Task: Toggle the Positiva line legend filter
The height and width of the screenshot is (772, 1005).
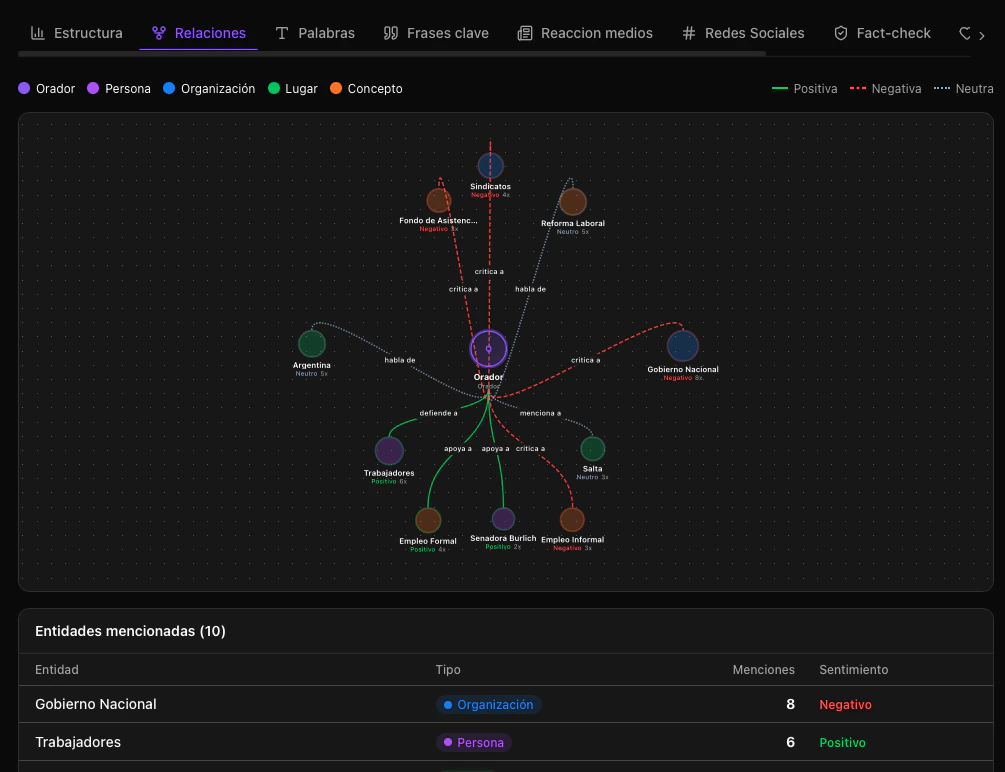Action: [778, 88]
